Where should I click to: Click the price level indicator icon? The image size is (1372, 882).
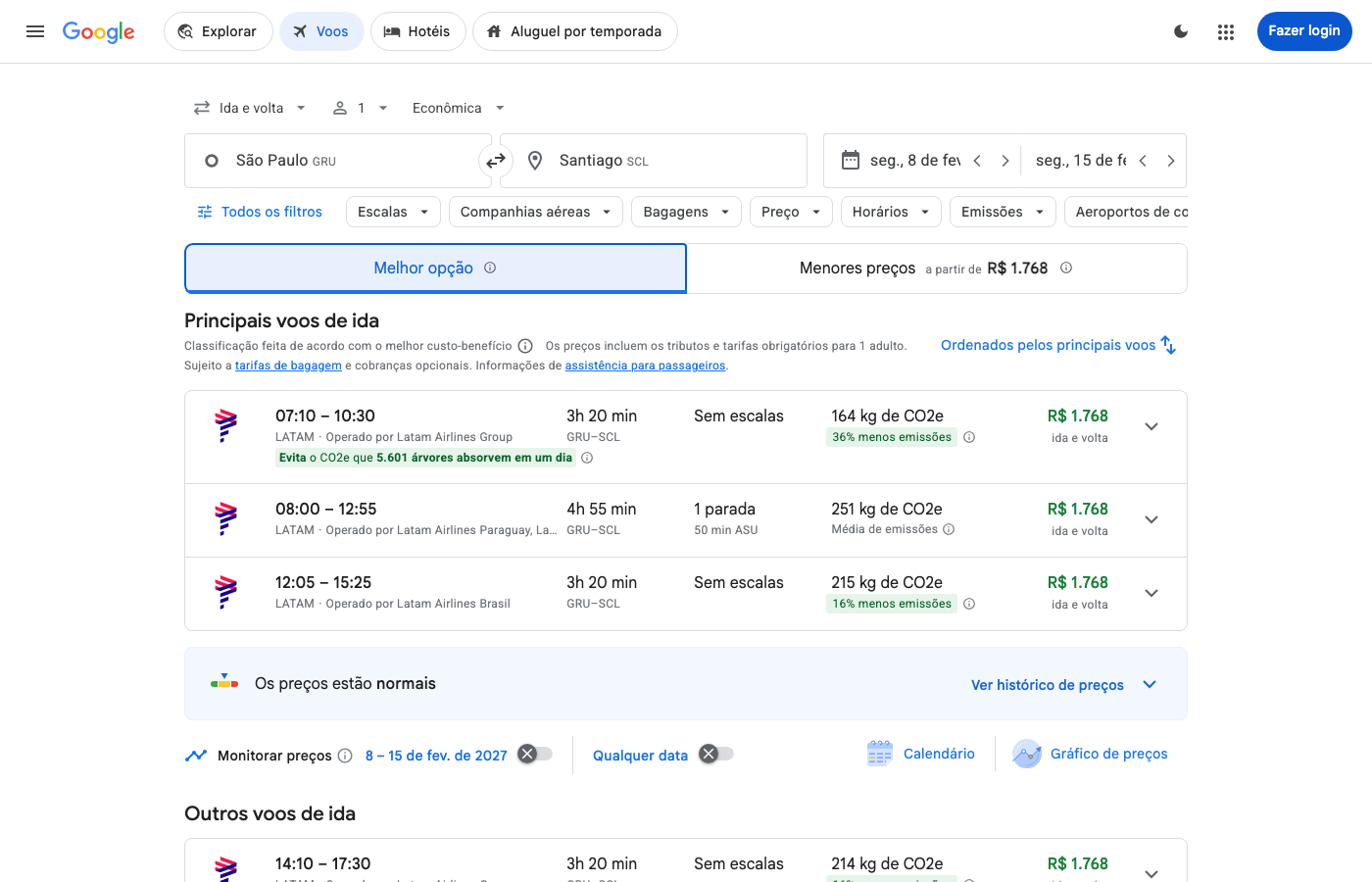224,682
